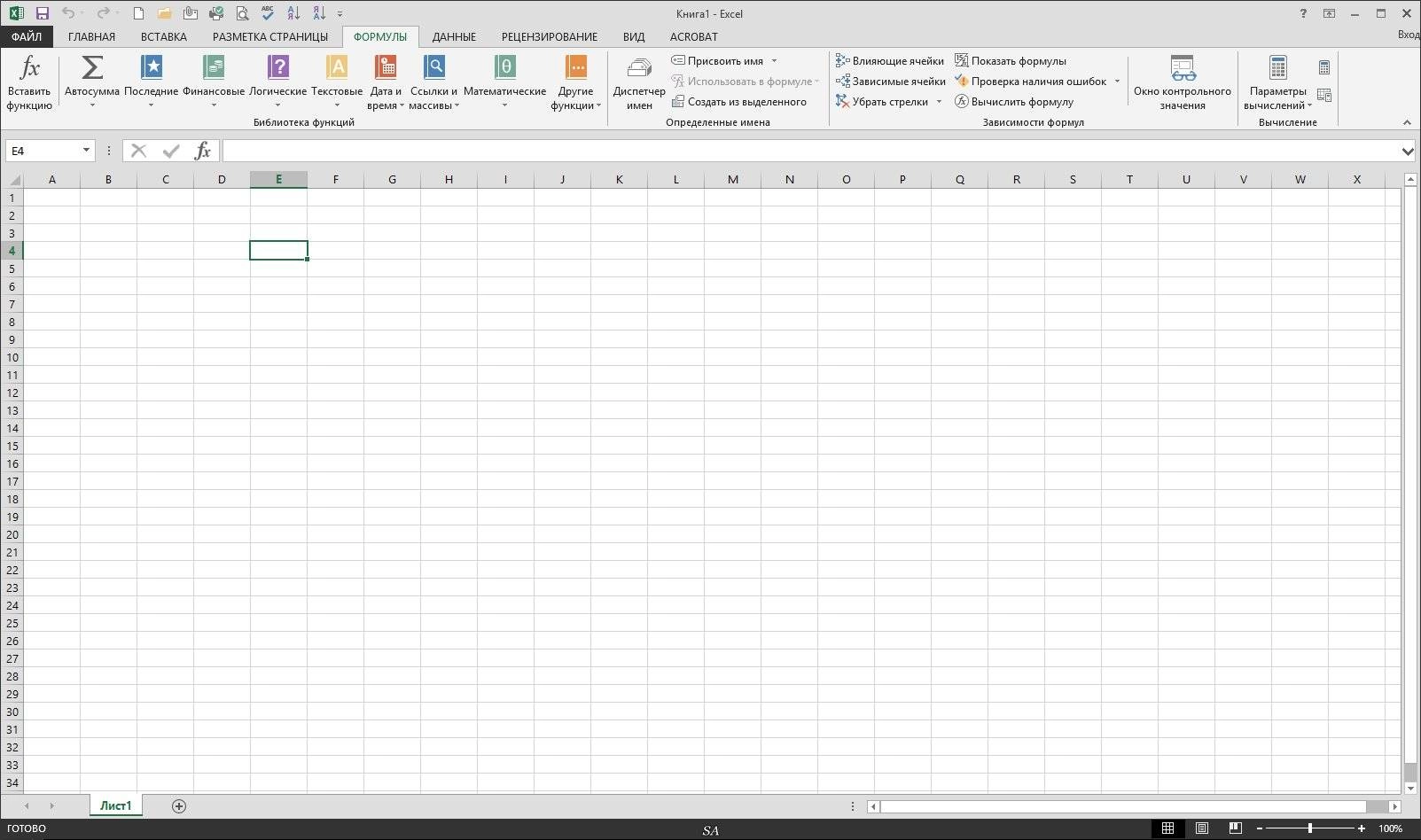This screenshot has width=1421, height=840.
Task: Zoom in with plus button
Action: 1362,828
